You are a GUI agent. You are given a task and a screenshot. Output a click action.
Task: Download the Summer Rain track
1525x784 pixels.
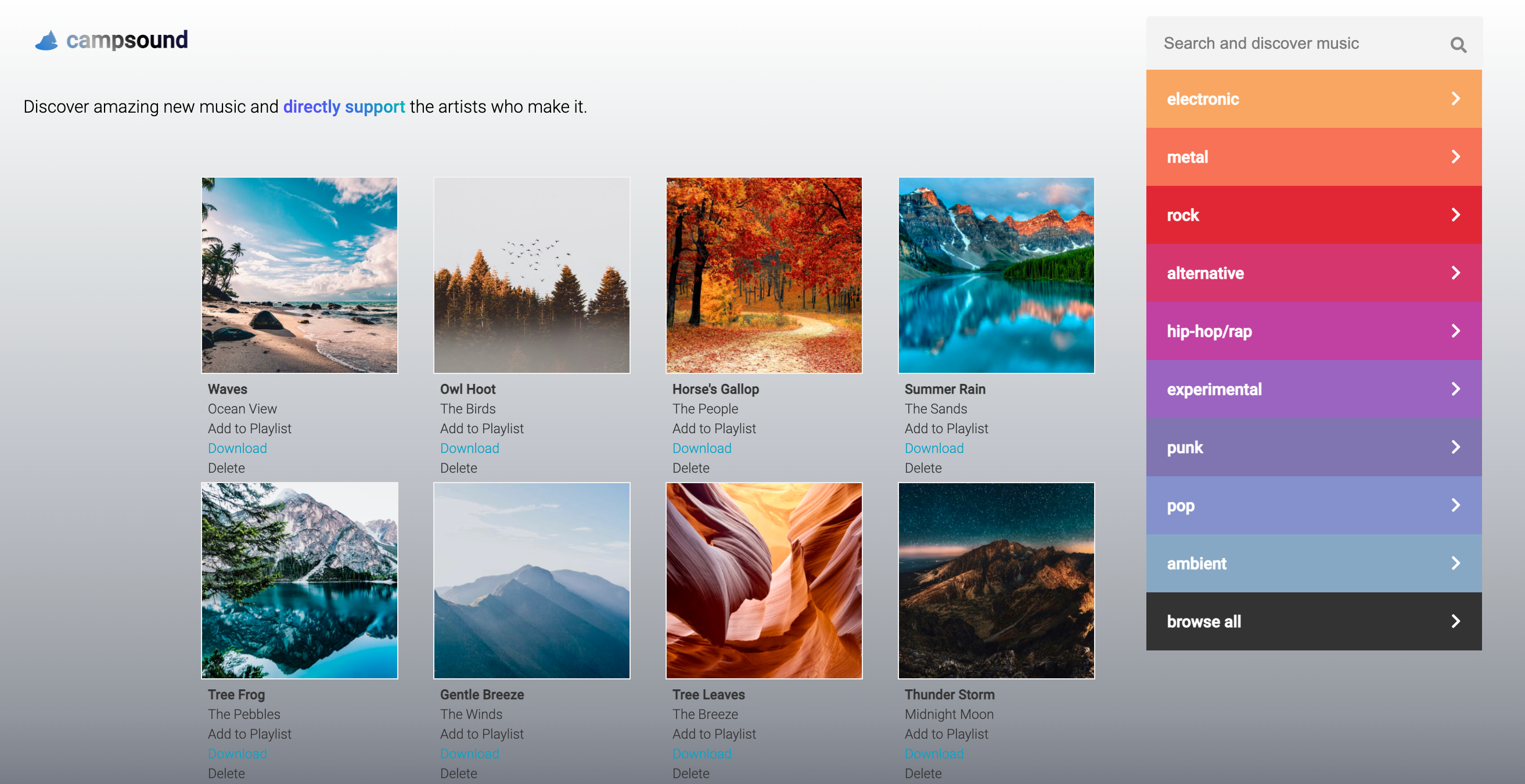(x=934, y=448)
